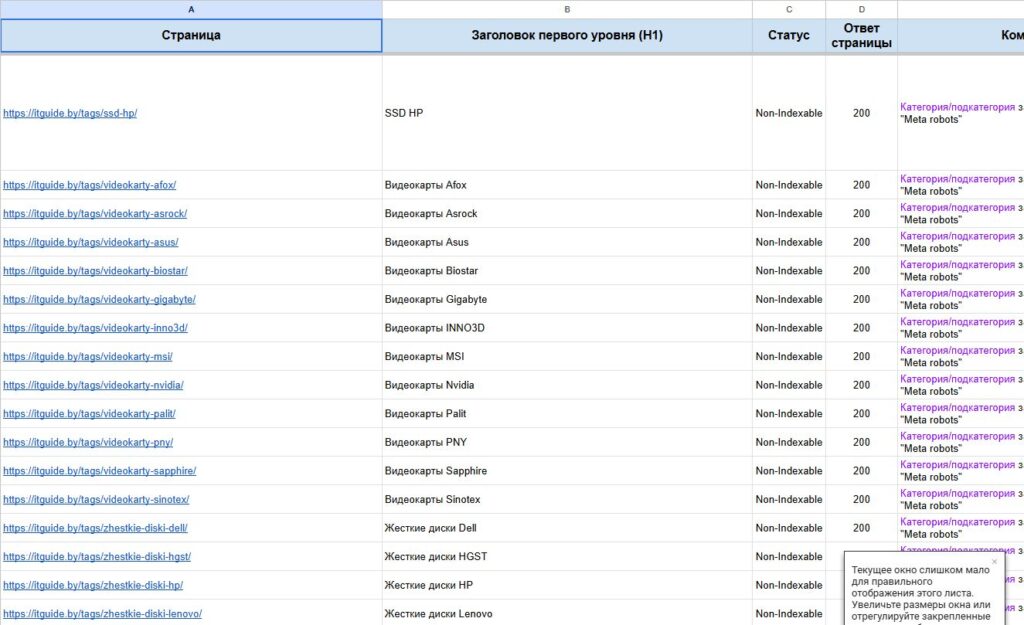Screen dimensions: 1024x625
Task: Click the Non-Indexable status in SSD HP row
Action: pyautogui.click(x=789, y=113)
